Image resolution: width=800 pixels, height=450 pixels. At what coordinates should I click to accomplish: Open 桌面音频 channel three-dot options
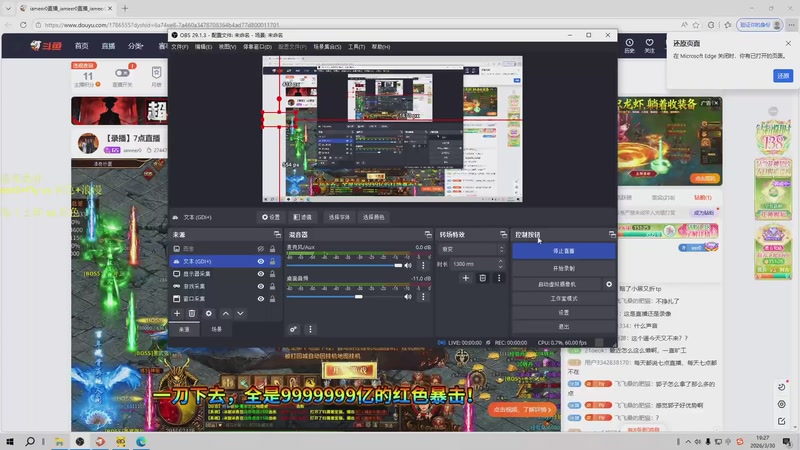tap(423, 296)
